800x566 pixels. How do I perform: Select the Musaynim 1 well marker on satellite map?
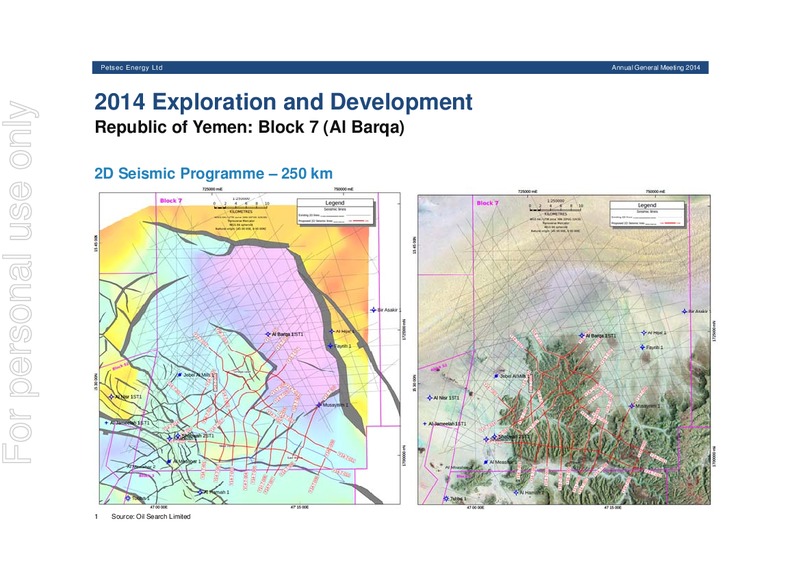click(631, 406)
